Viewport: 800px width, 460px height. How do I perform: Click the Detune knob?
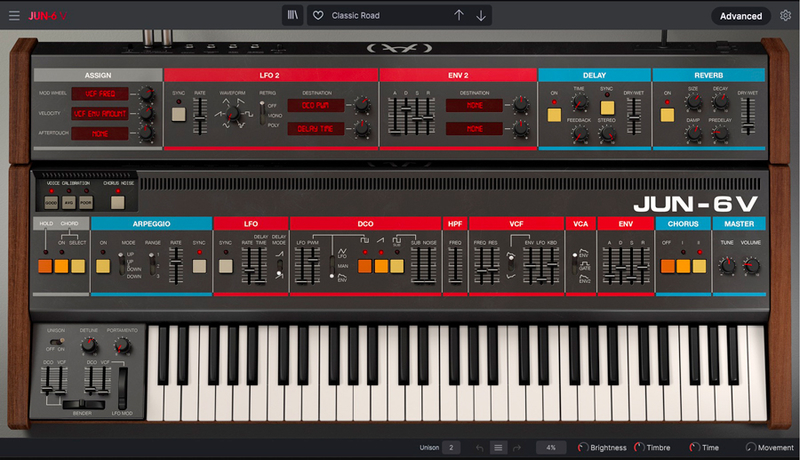[89, 346]
